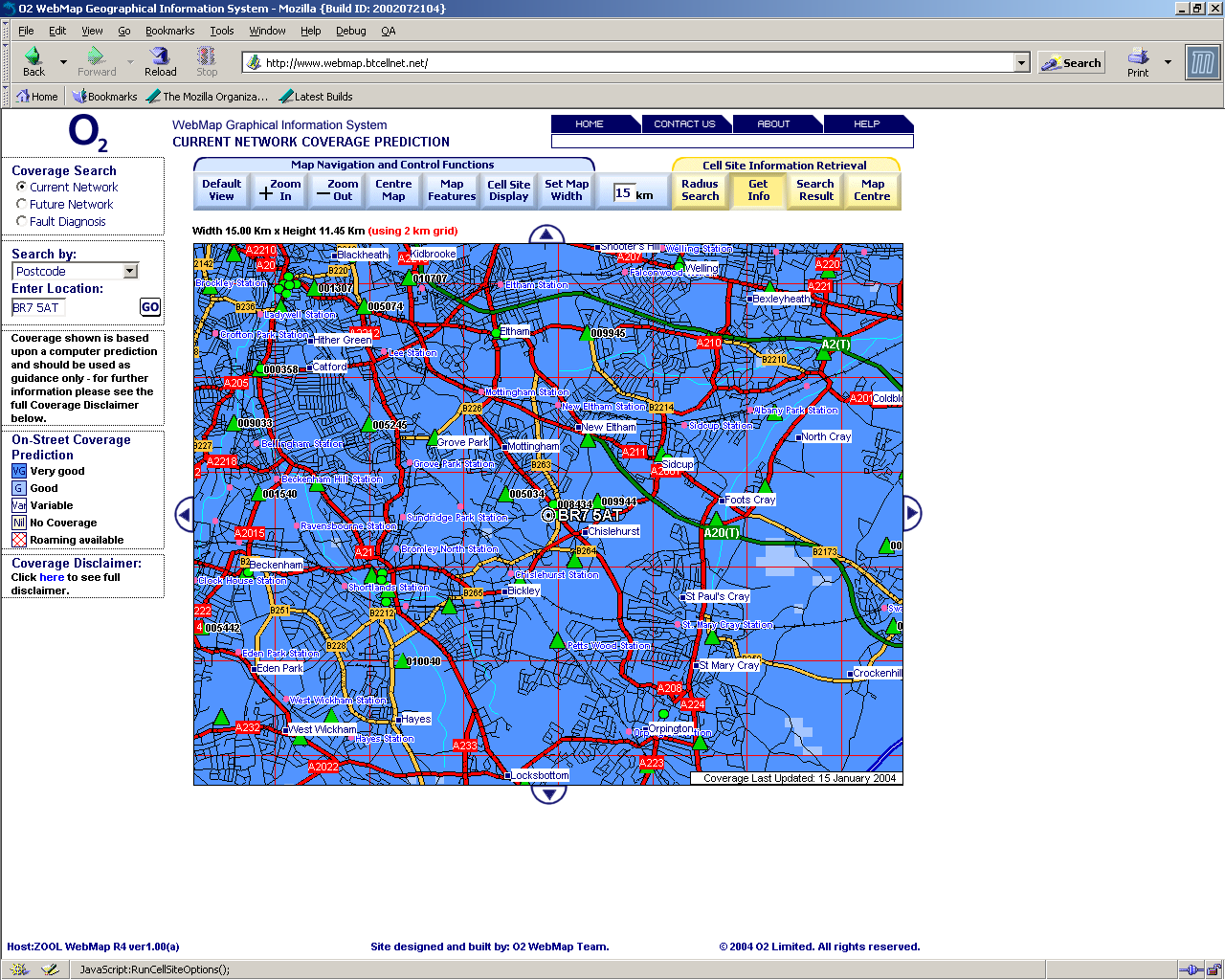Switch to the CONTACT US tab
1225x980 pixels.
coord(684,123)
